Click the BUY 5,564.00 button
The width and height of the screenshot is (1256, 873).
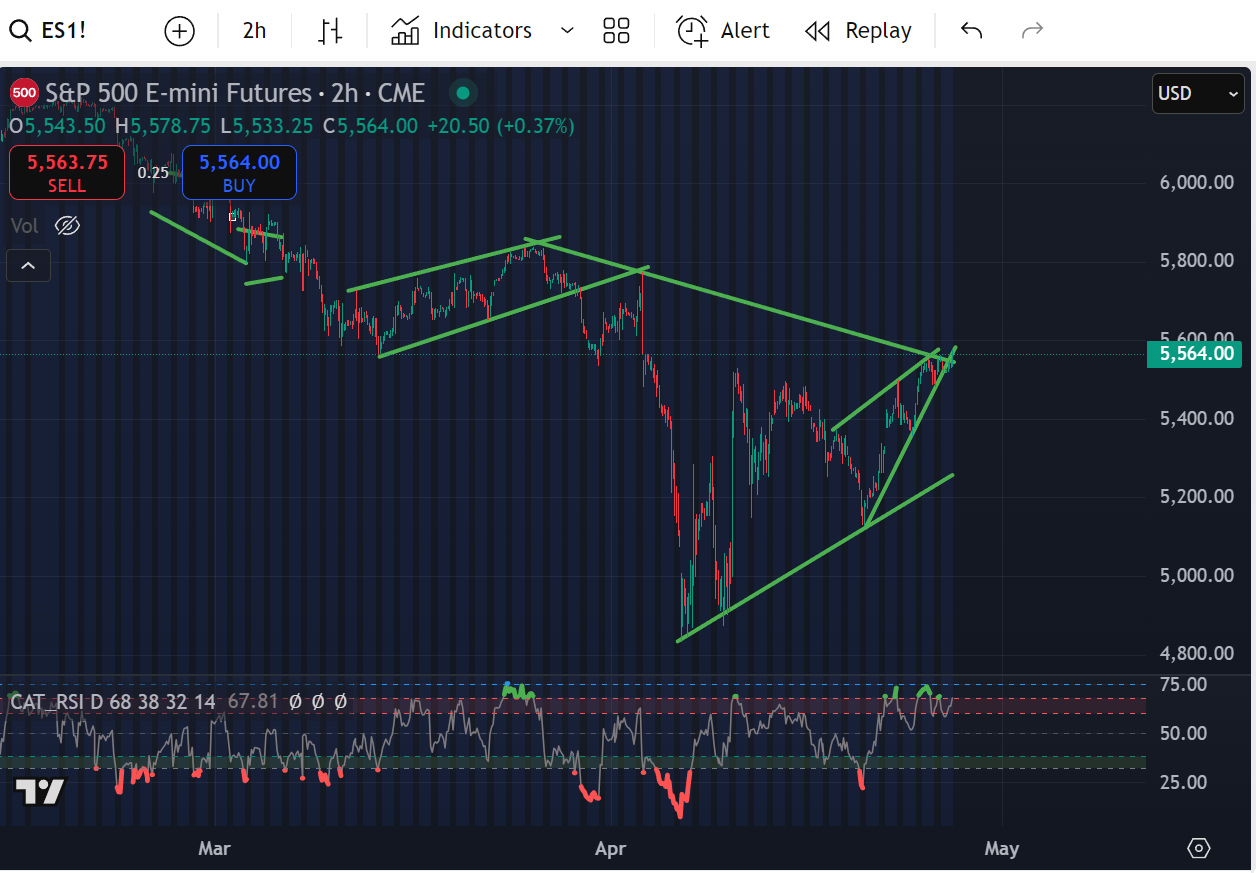click(x=239, y=172)
